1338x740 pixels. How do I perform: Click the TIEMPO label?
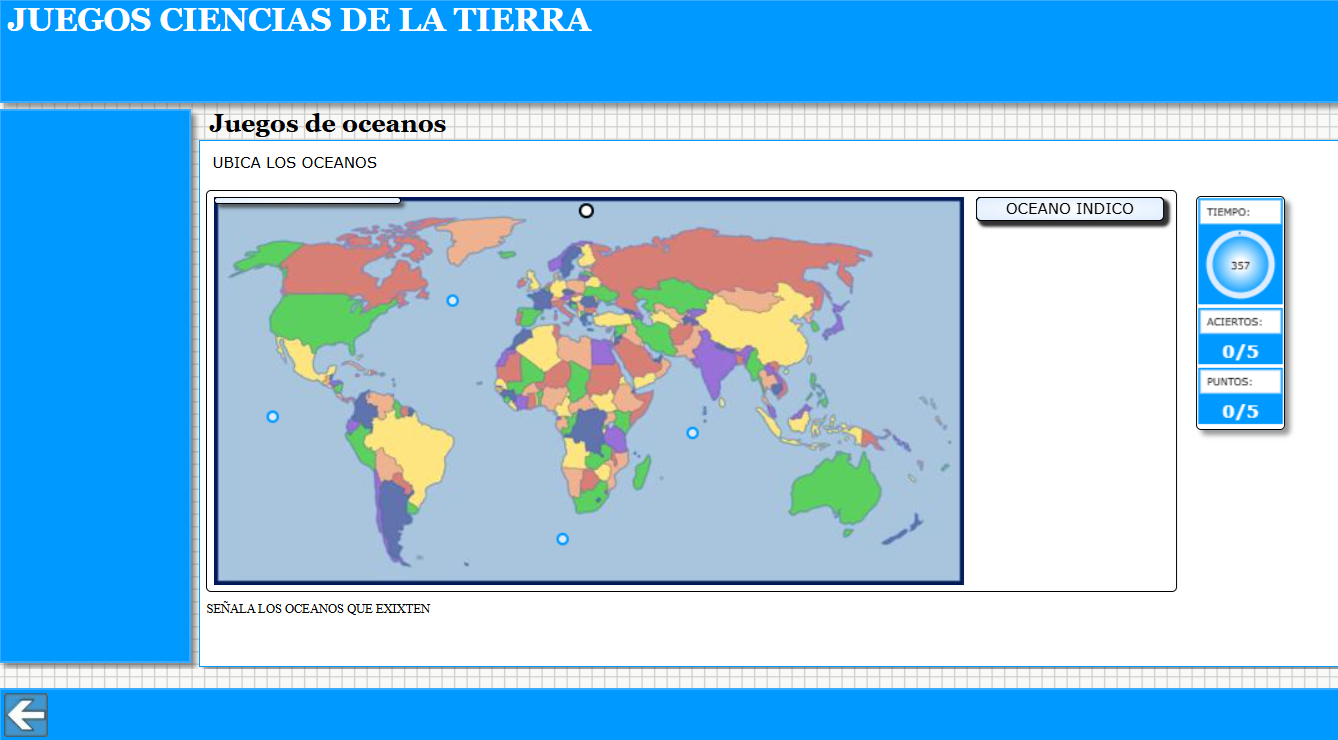[x=1228, y=212]
